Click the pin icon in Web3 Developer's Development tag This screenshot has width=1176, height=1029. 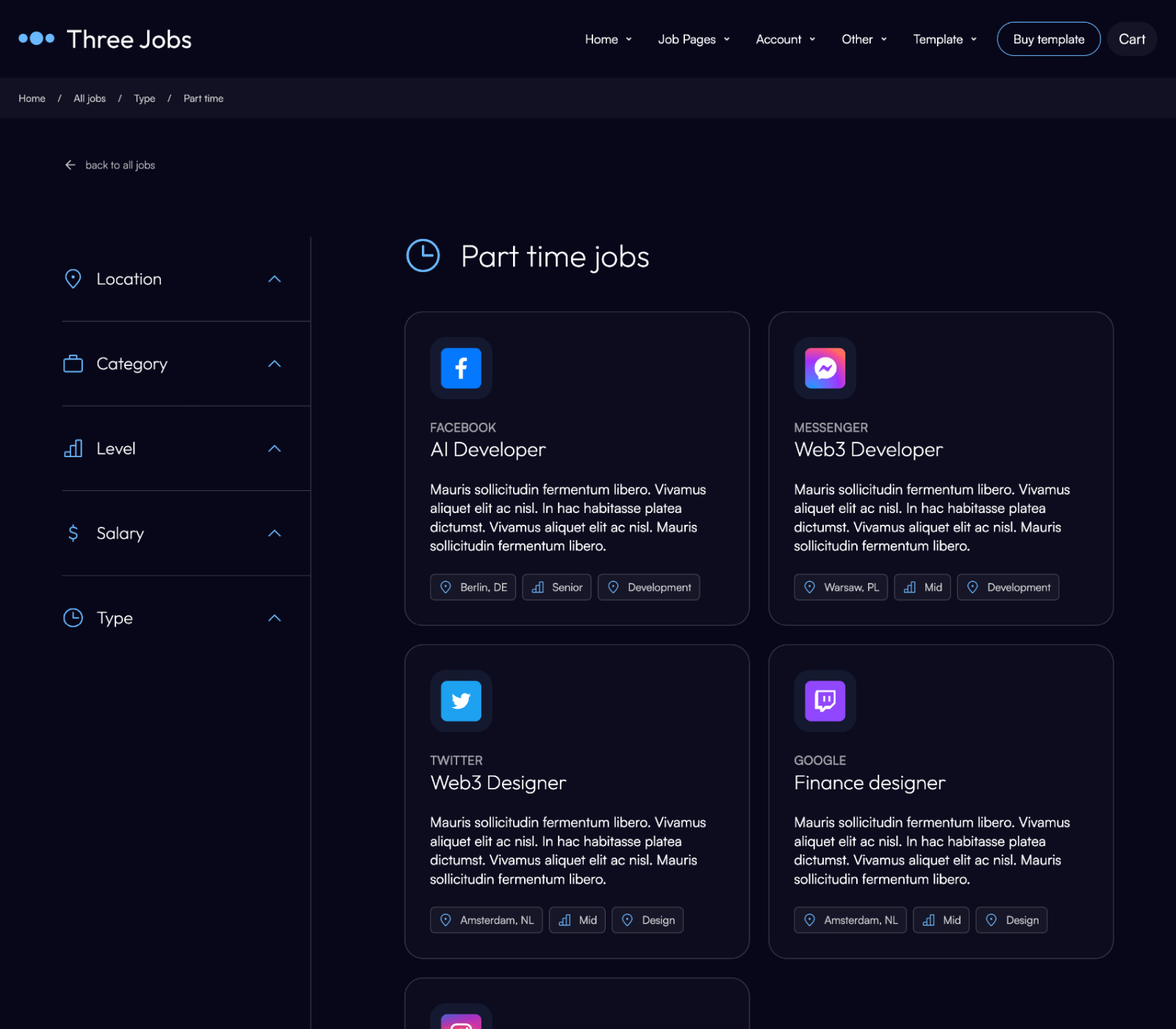point(972,587)
